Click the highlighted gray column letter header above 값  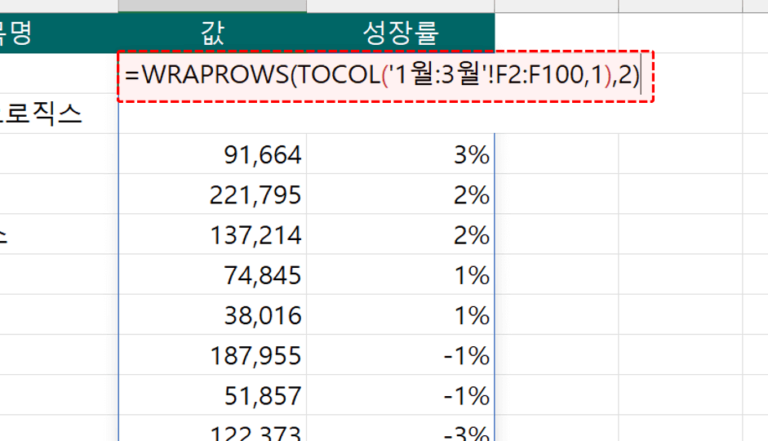(212, 6)
